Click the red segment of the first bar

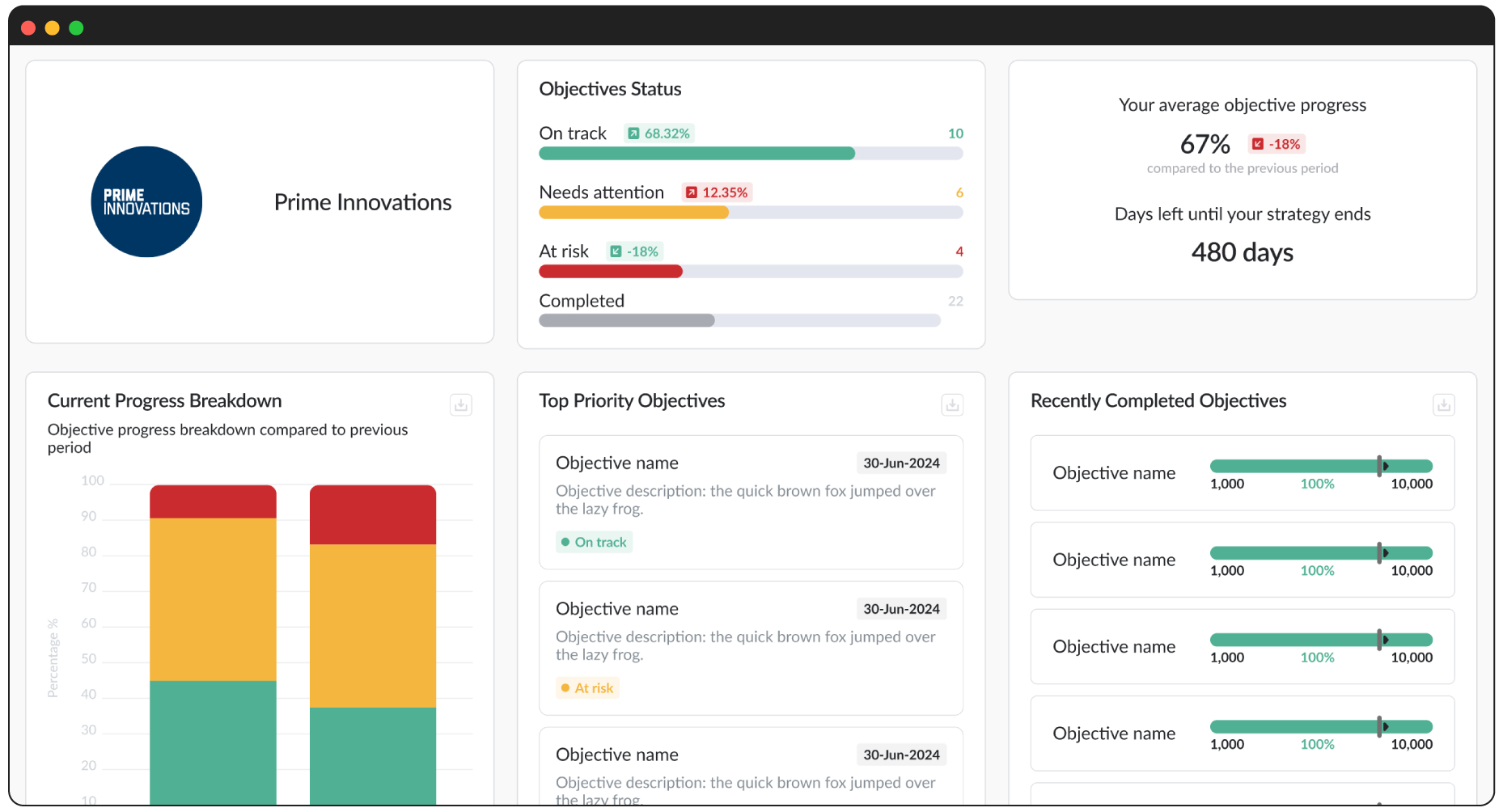click(x=213, y=501)
